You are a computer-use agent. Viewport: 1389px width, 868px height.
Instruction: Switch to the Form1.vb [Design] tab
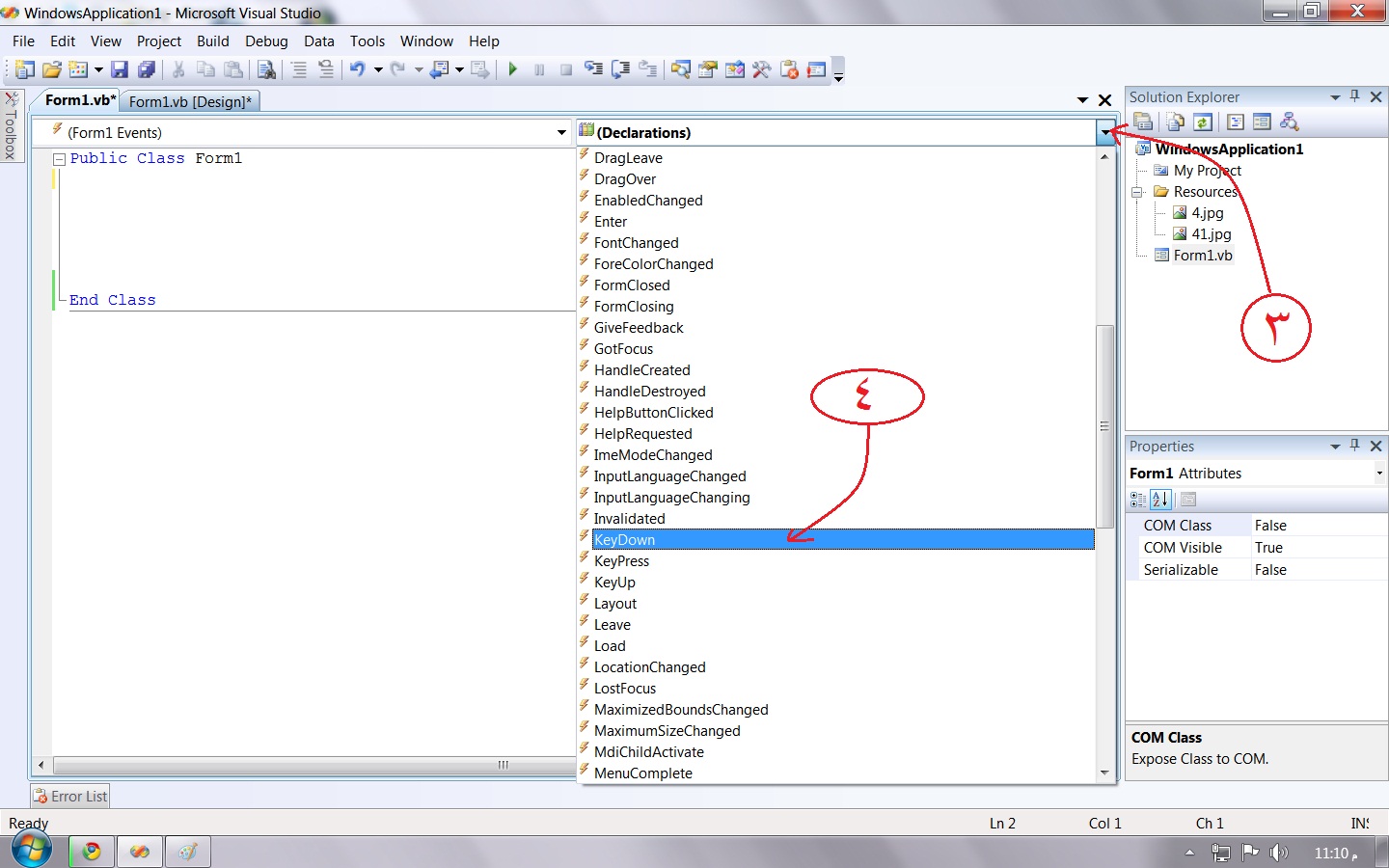click(x=190, y=101)
